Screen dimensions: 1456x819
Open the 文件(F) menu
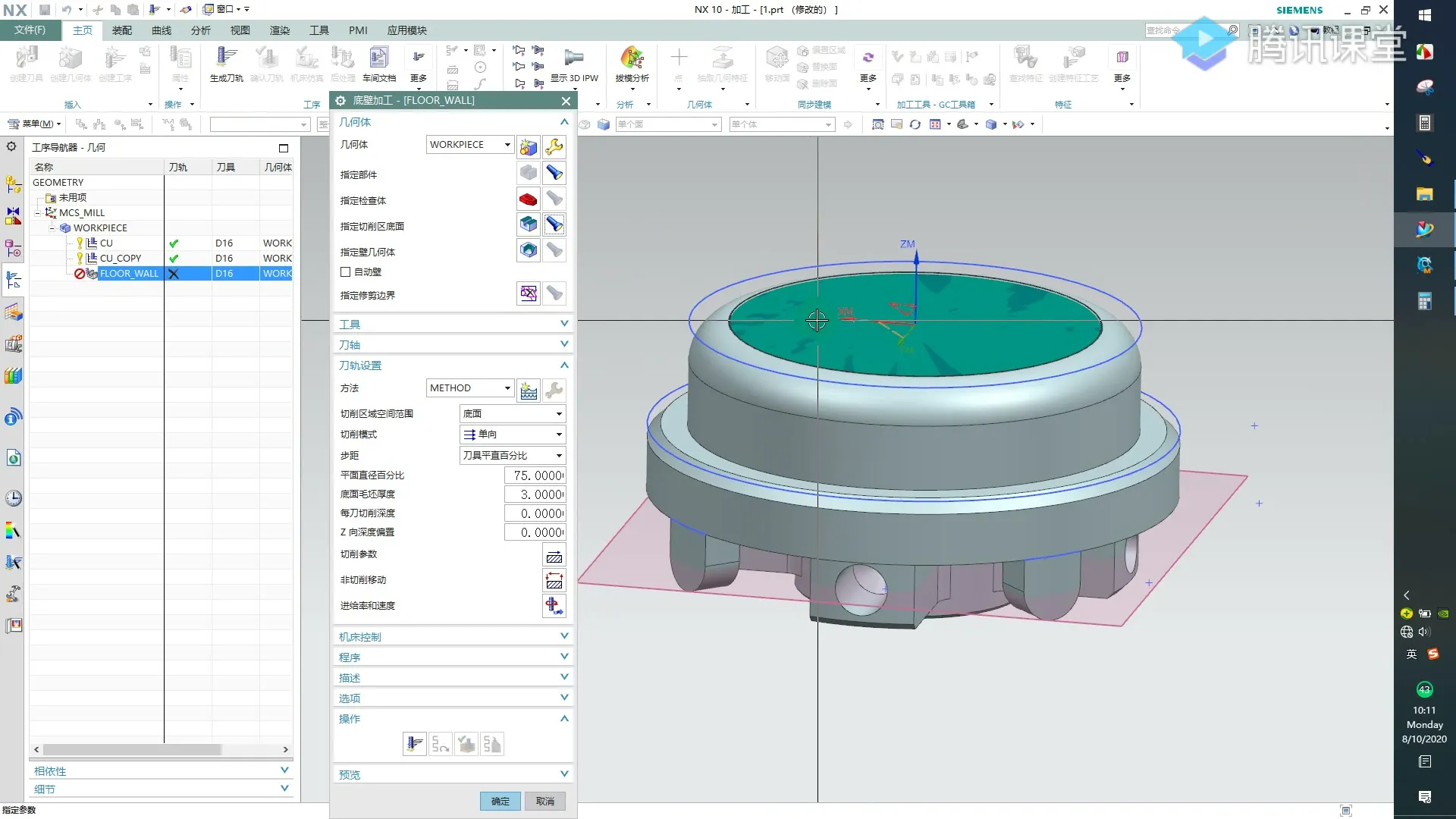coord(30,30)
